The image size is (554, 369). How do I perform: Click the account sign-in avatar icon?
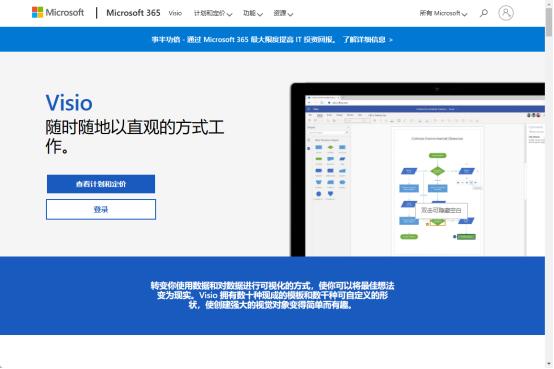(506, 13)
